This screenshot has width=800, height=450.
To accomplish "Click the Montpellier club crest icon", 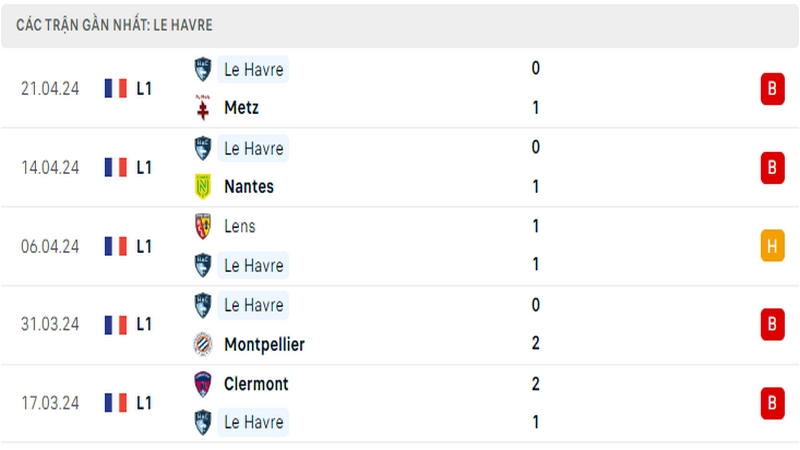I will pos(203,344).
